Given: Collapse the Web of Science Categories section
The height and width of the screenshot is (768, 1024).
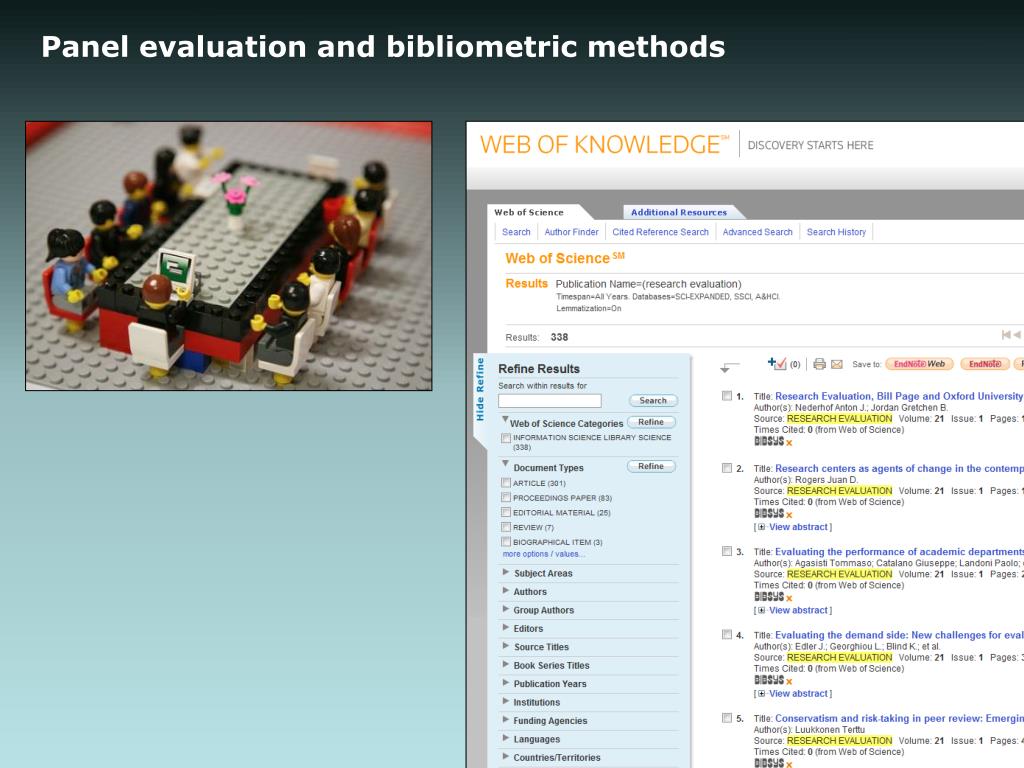Looking at the screenshot, I should pyautogui.click(x=505, y=419).
